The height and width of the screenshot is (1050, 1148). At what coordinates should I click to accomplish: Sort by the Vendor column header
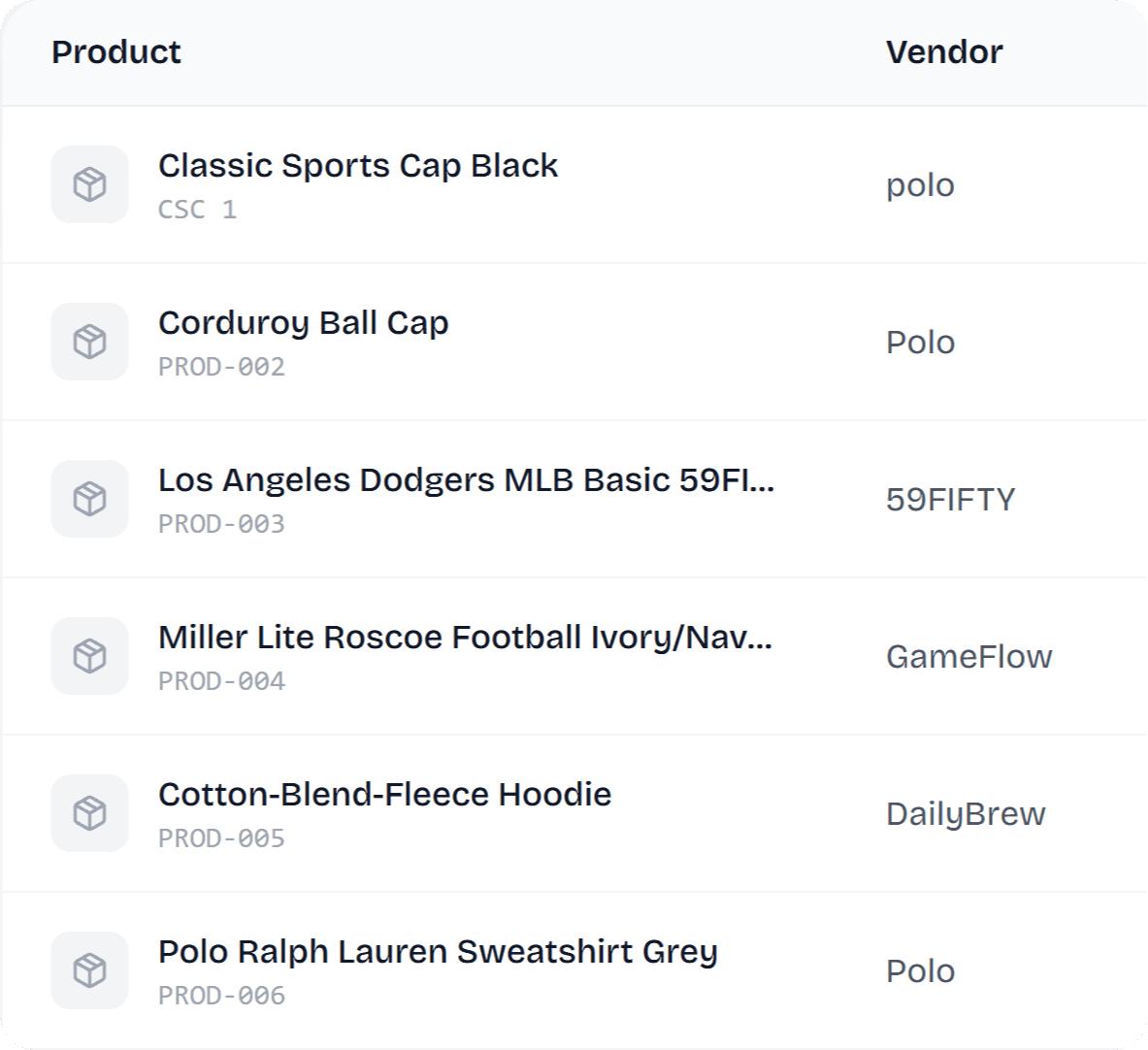[944, 52]
